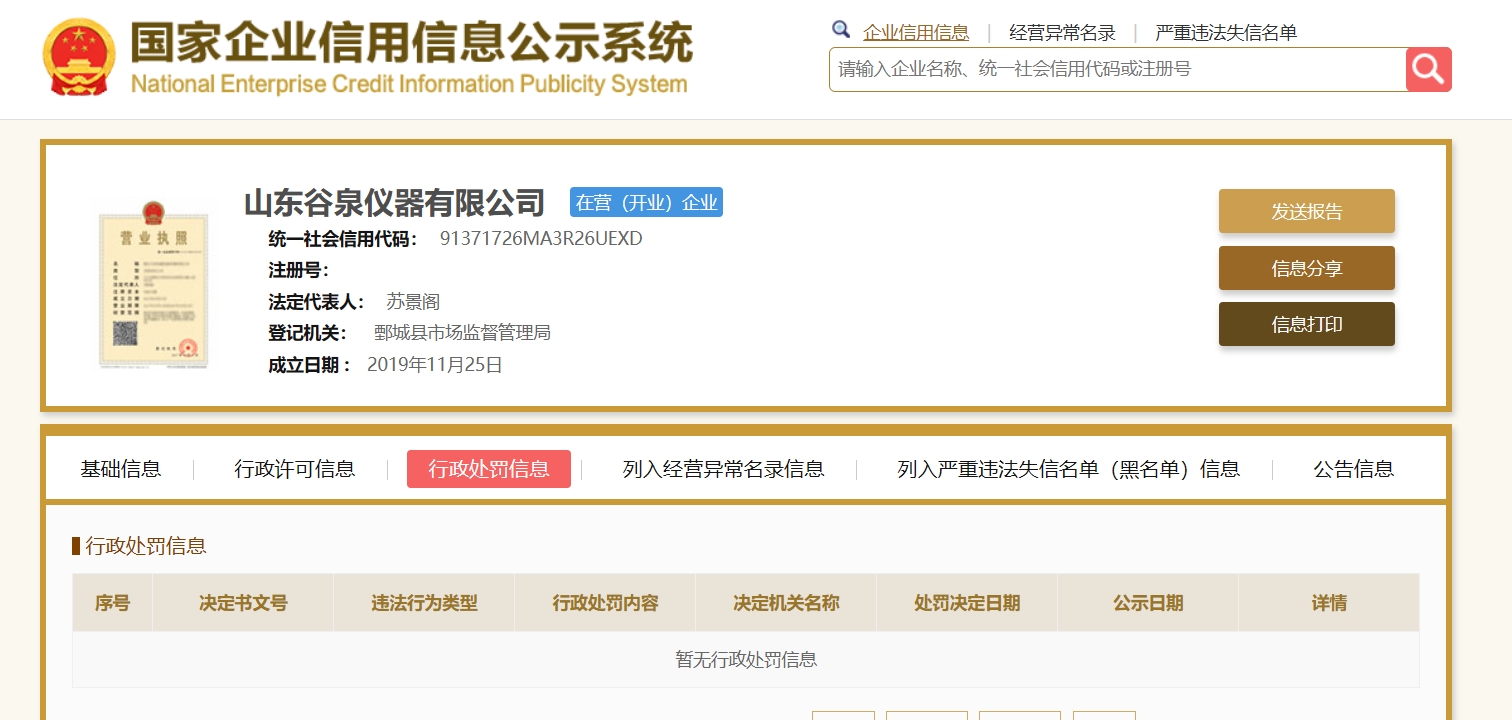Click the 注册号 field label
This screenshot has height=720, width=1512.
pyautogui.click(x=298, y=270)
